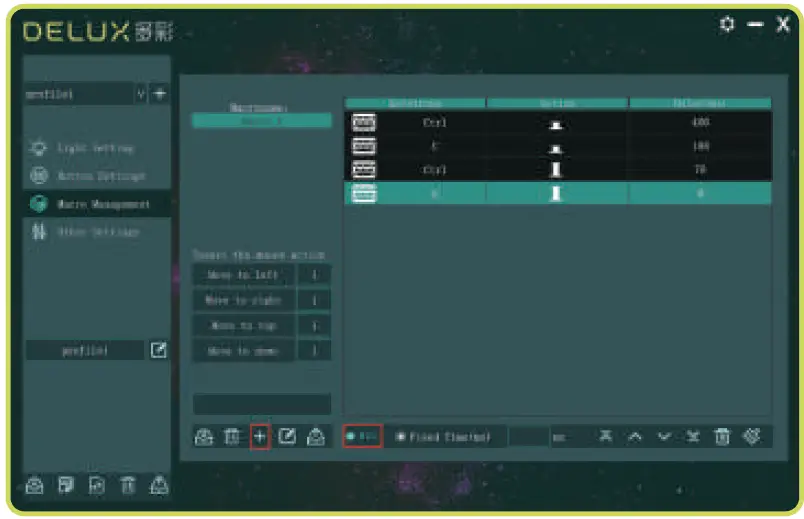Click the save profile icon in bottom-left toolbar
This screenshot has height=519, width=804.
pos(66,485)
